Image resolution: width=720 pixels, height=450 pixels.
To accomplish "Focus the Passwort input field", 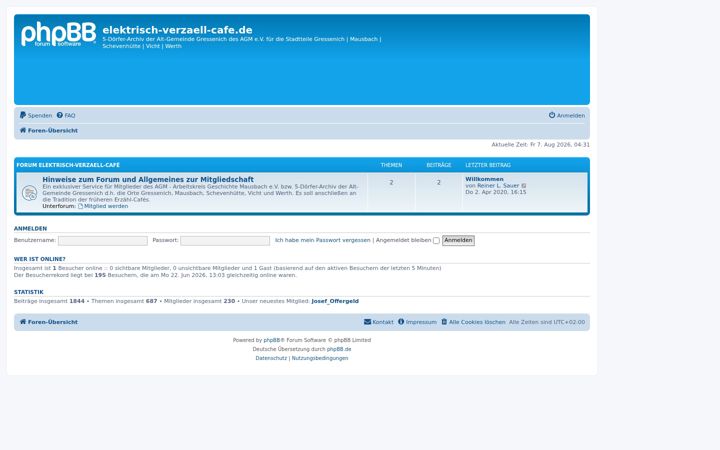I will pyautogui.click(x=225, y=241).
